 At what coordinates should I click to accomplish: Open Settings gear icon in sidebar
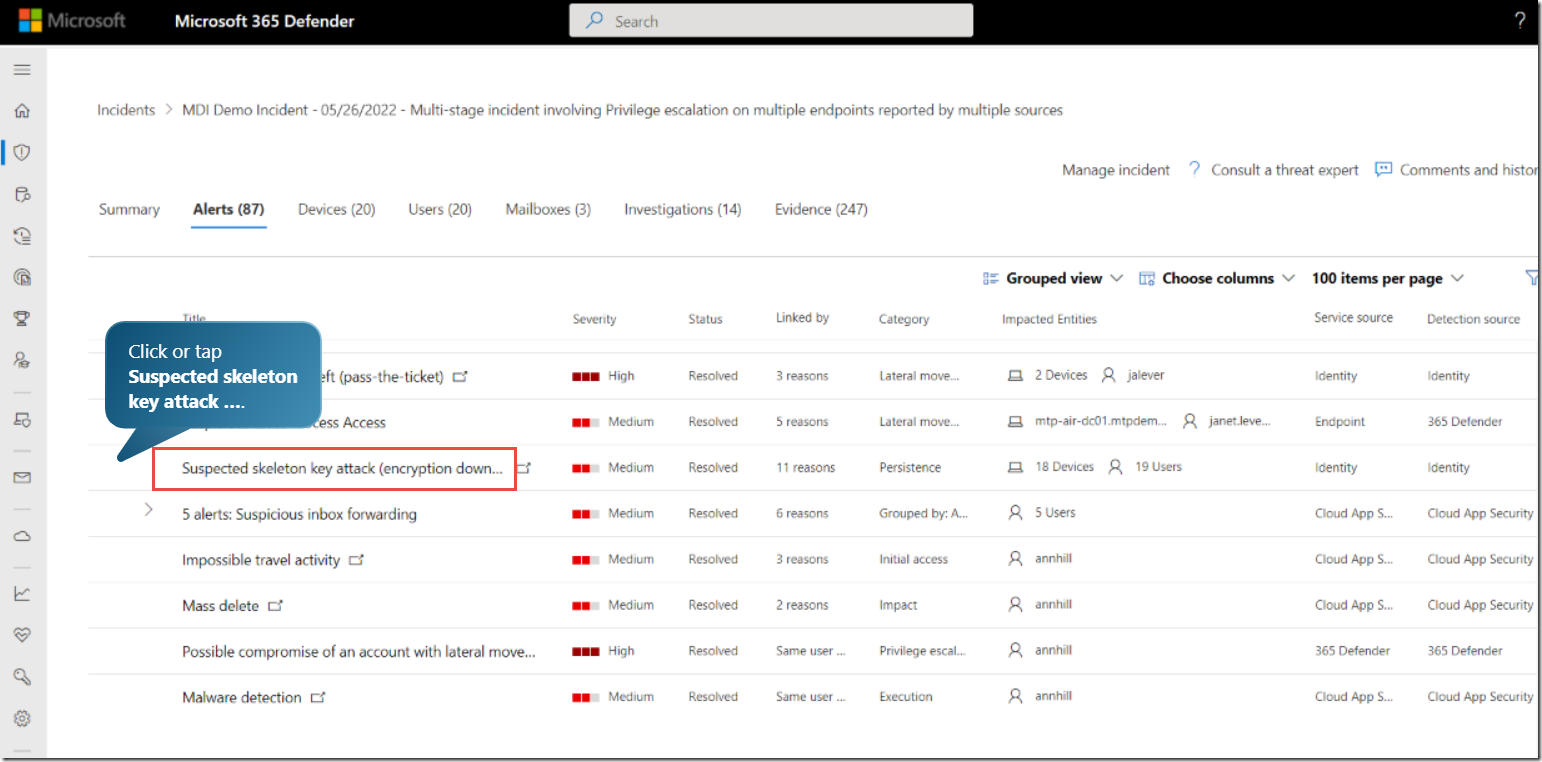click(x=22, y=718)
